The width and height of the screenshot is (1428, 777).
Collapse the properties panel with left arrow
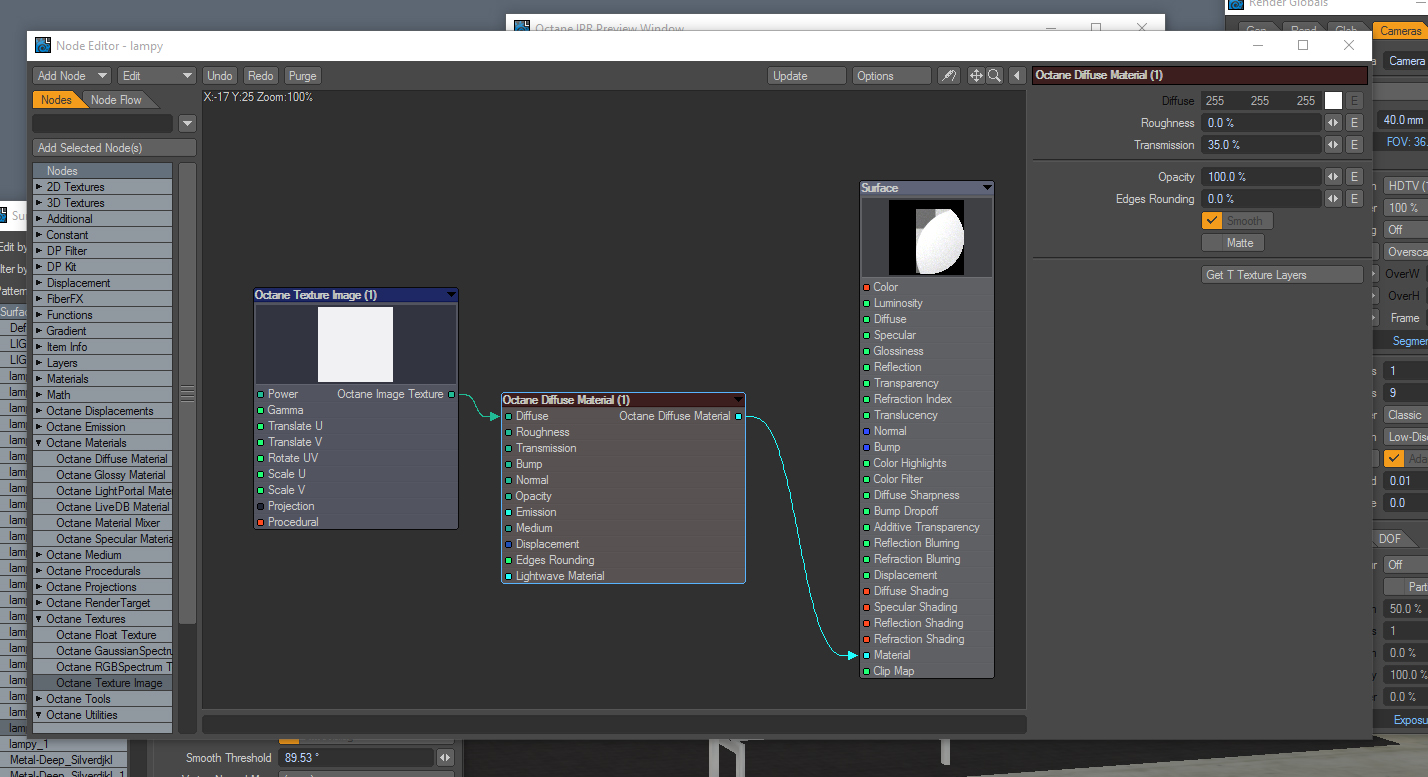pos(1017,76)
